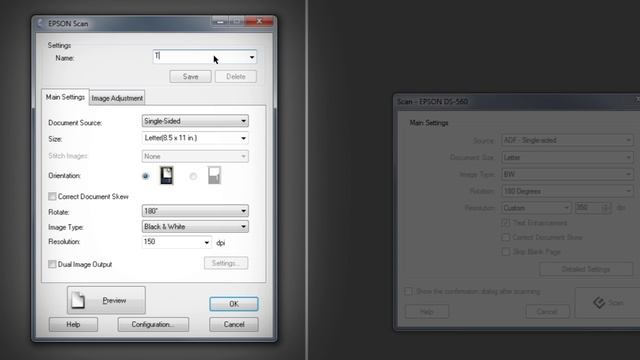Image resolution: width=640 pixels, height=360 pixels.
Task: Click the EPSON Scan title bar icon
Action: pos(40,23)
